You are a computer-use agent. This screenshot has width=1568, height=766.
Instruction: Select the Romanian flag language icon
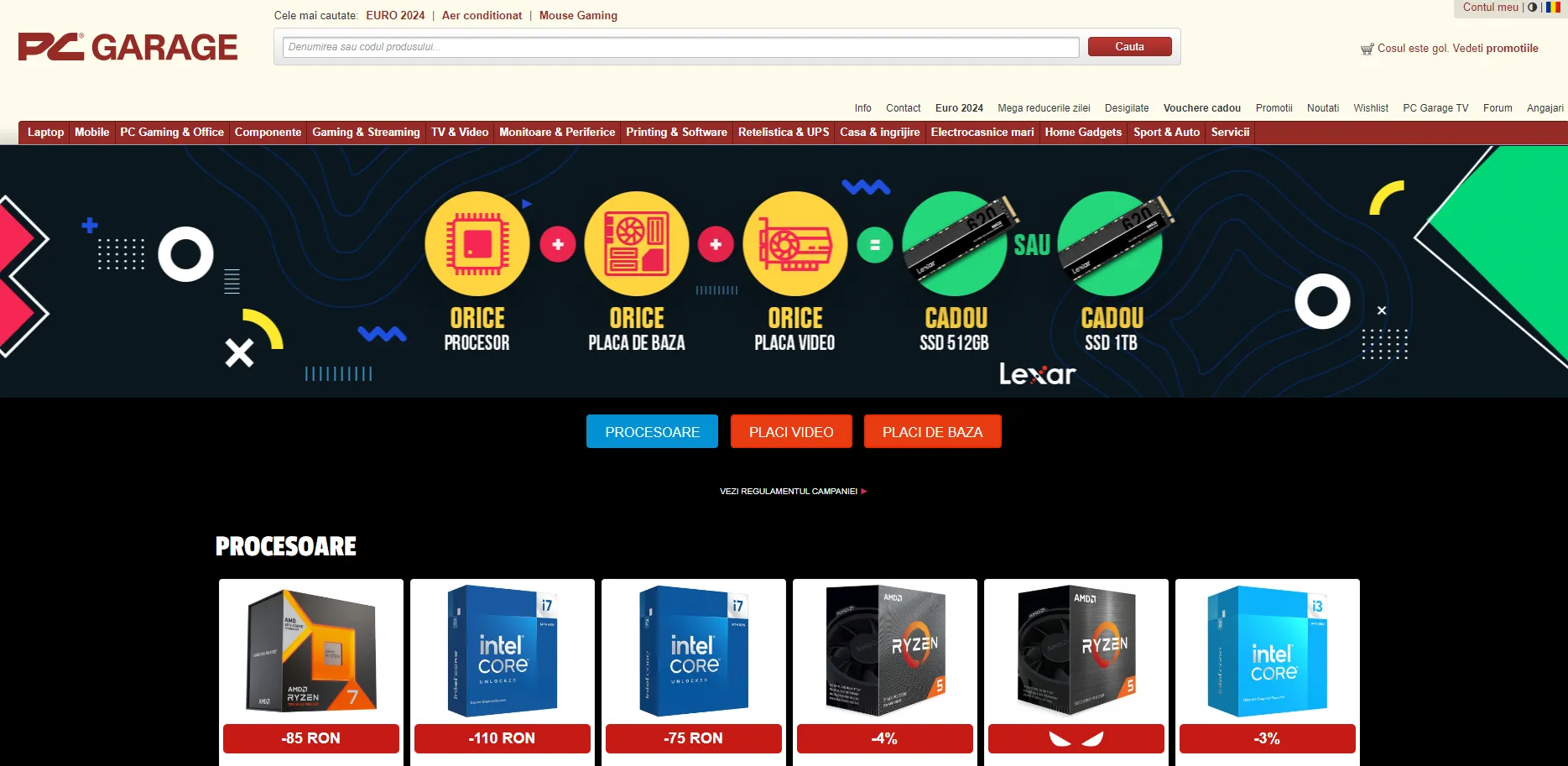pyautogui.click(x=1553, y=8)
